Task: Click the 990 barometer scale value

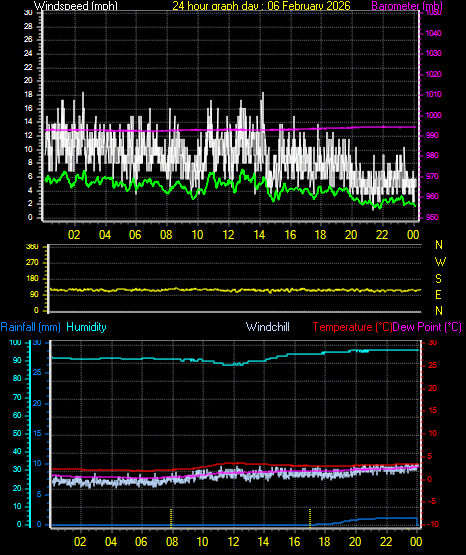Action: (432, 136)
